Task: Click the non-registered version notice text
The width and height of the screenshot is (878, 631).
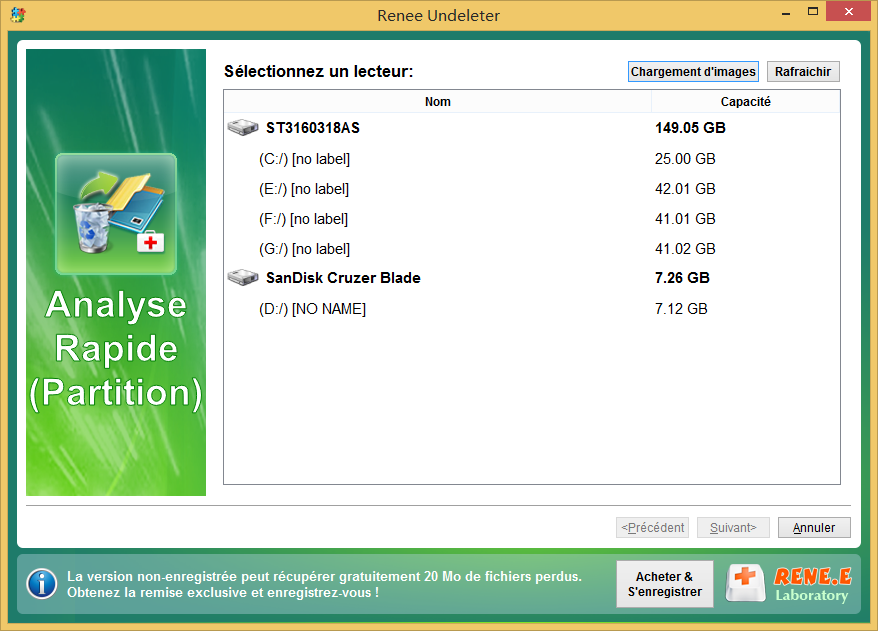Action: click(x=324, y=584)
